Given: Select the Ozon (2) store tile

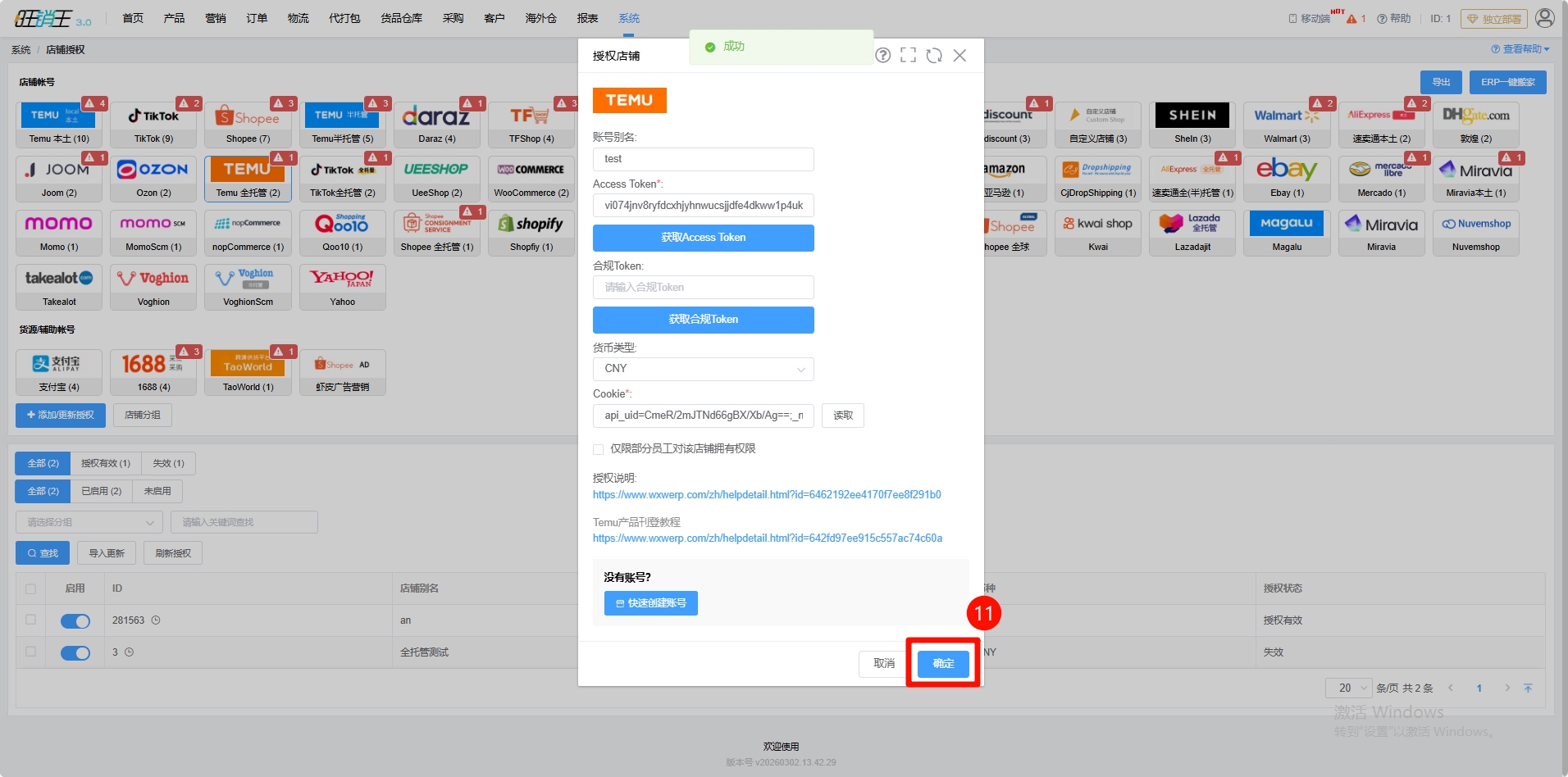Looking at the screenshot, I should [x=154, y=179].
